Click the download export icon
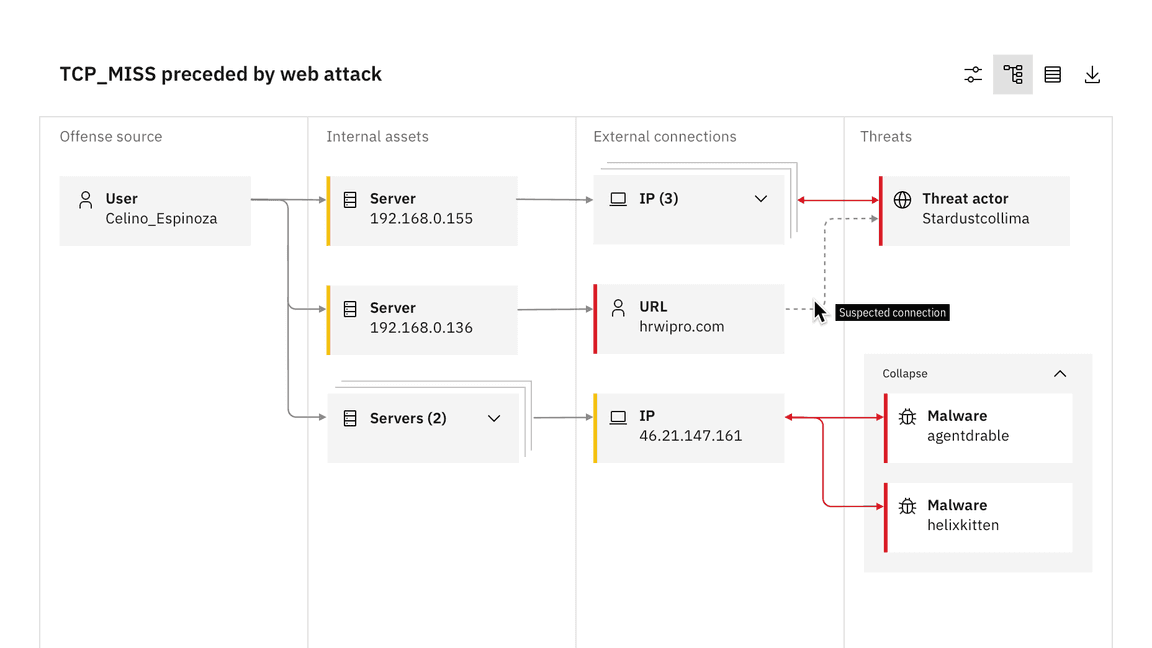 pyautogui.click(x=1092, y=74)
